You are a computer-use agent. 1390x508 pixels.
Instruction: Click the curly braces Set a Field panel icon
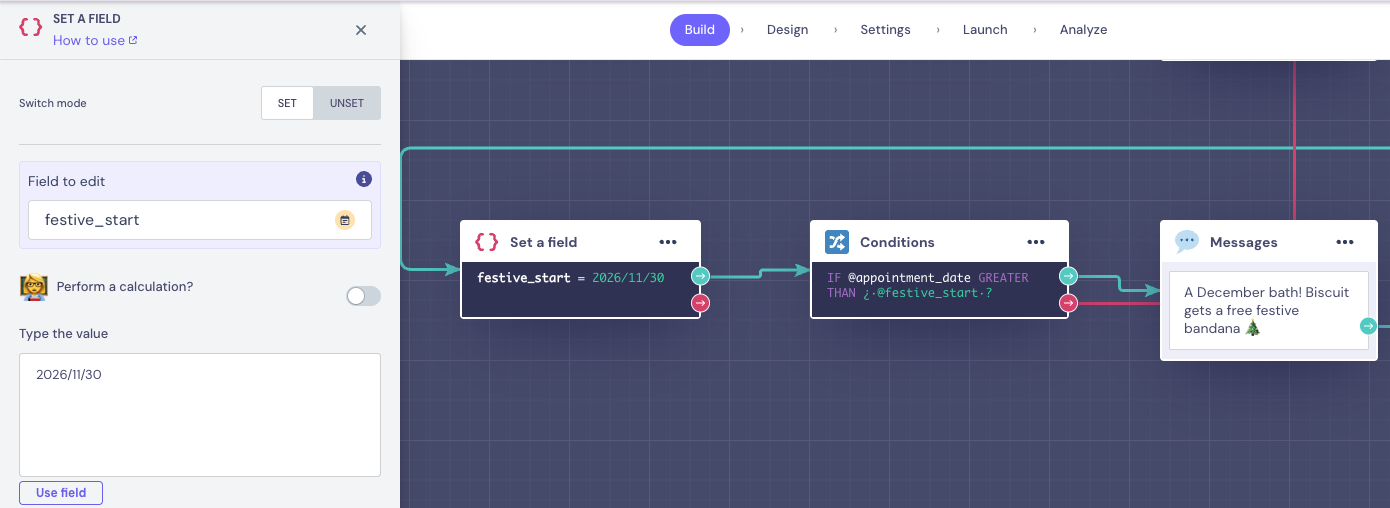[31, 28]
